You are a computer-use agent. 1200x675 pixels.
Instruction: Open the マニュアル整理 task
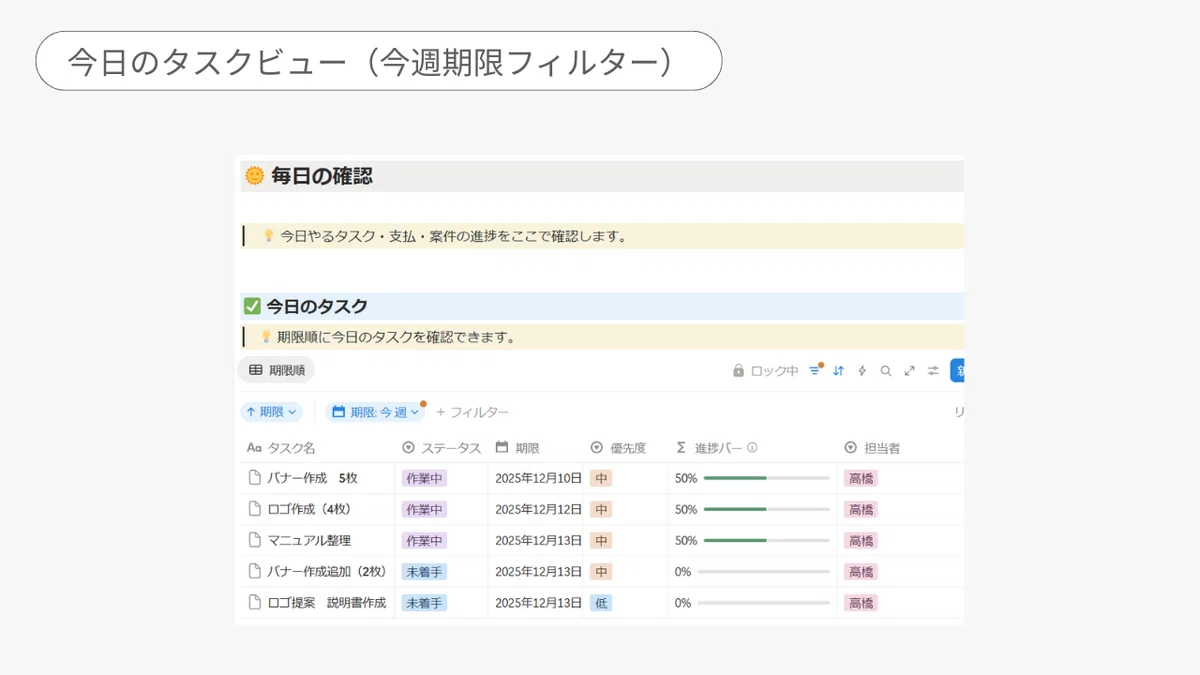pos(309,540)
